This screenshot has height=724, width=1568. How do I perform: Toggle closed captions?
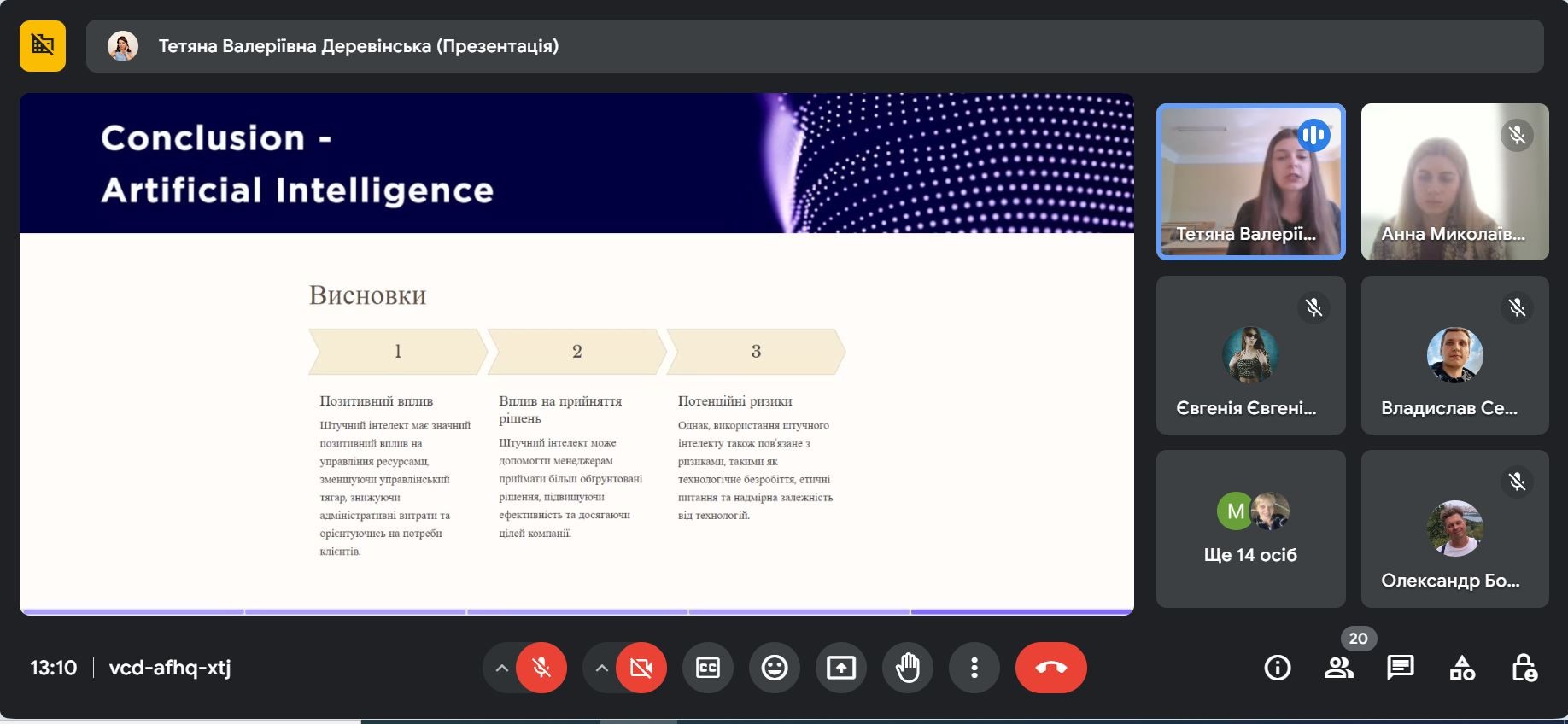click(708, 668)
